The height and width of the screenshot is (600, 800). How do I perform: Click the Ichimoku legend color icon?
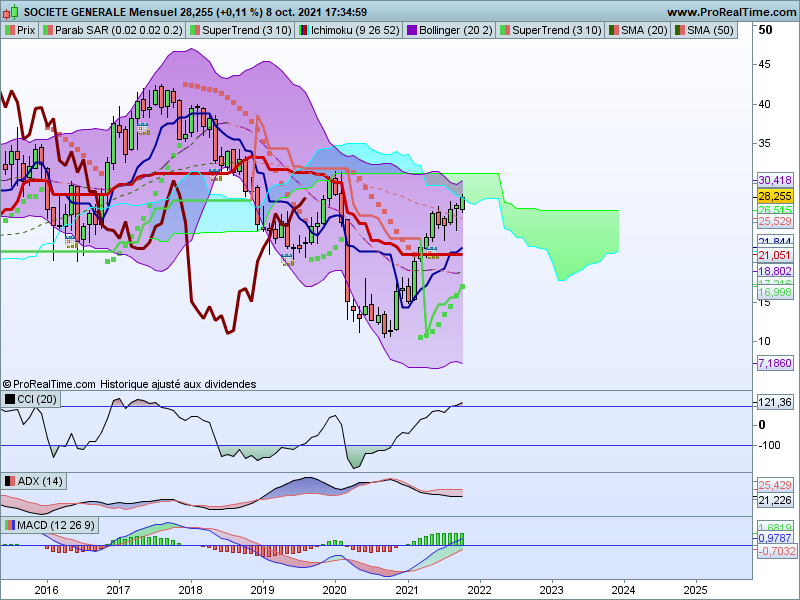pos(304,30)
